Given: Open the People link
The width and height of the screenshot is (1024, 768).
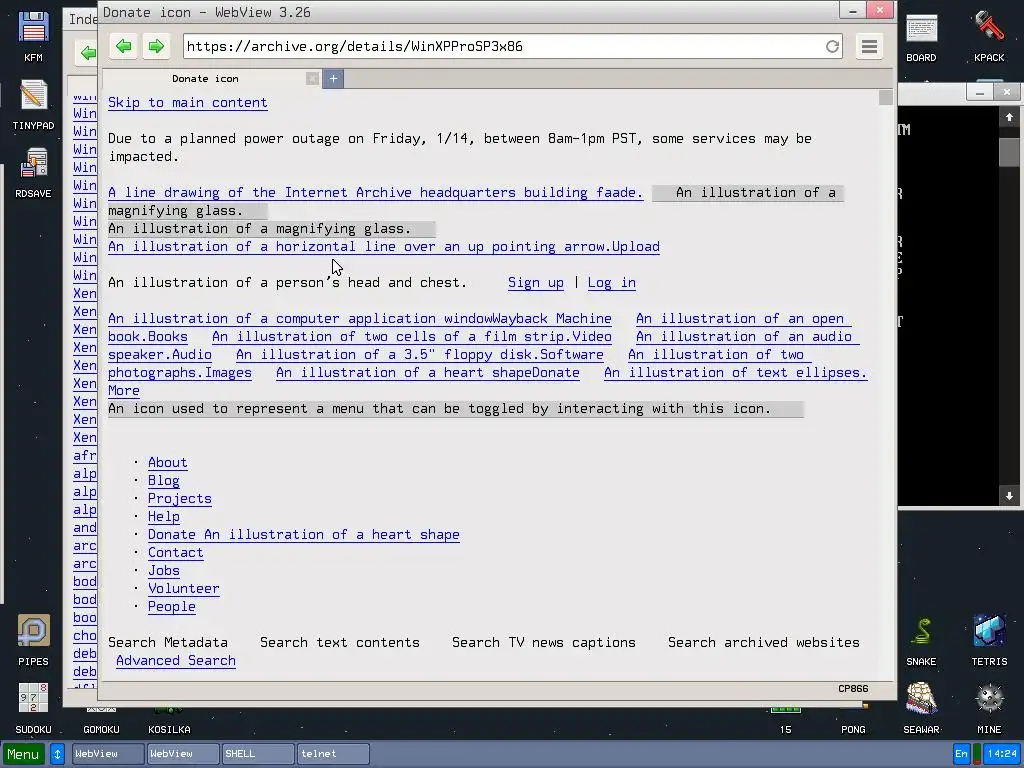Looking at the screenshot, I should 172,607.
